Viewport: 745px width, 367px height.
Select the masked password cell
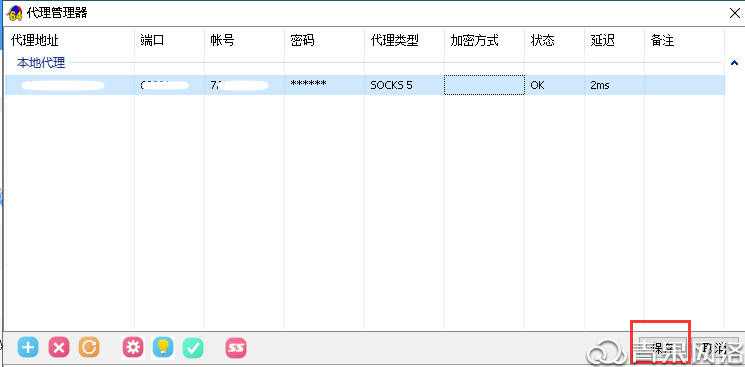325,85
